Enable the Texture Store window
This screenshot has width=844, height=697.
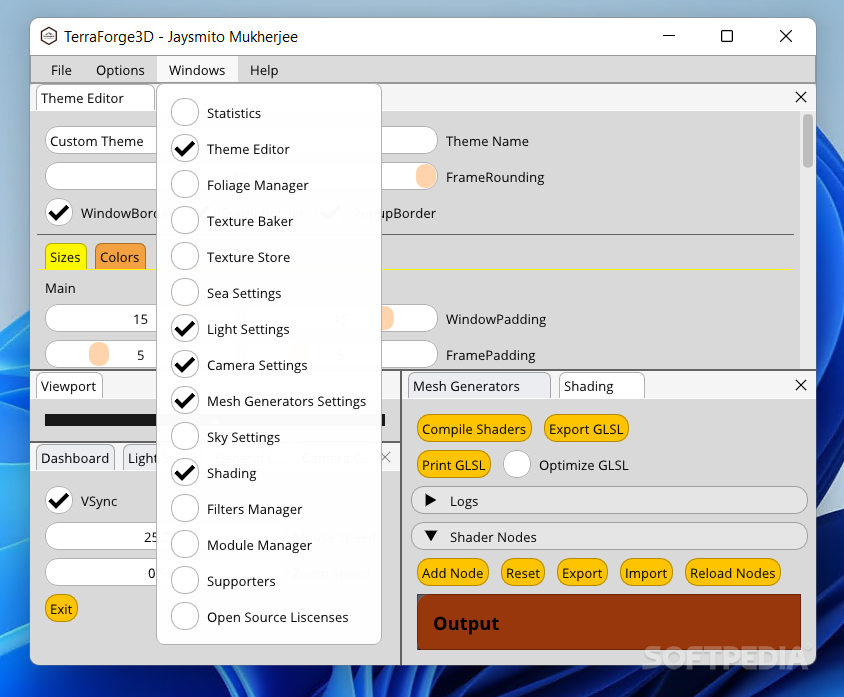pyautogui.click(x=185, y=257)
